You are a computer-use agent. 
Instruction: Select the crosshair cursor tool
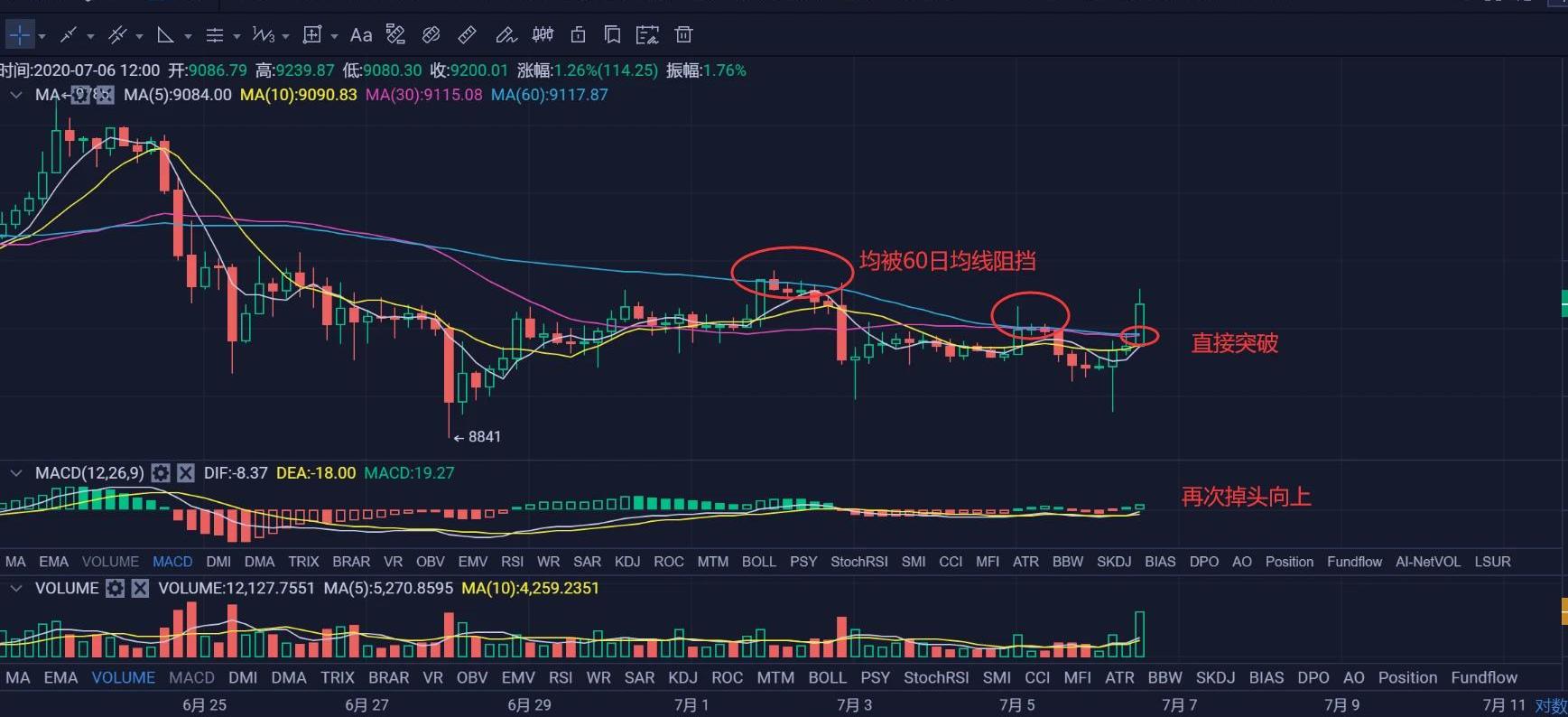tap(19, 35)
